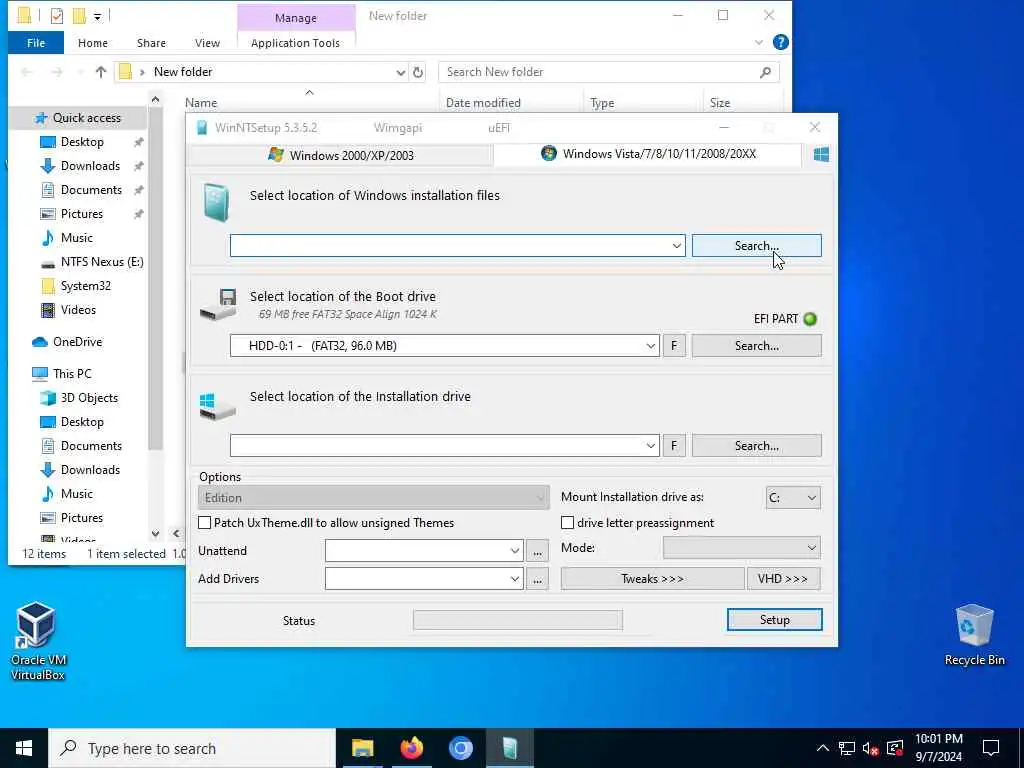Enable Patch UxTheme.dll for unsigned Themes
Screen dimensions: 1024x768
coord(204,522)
